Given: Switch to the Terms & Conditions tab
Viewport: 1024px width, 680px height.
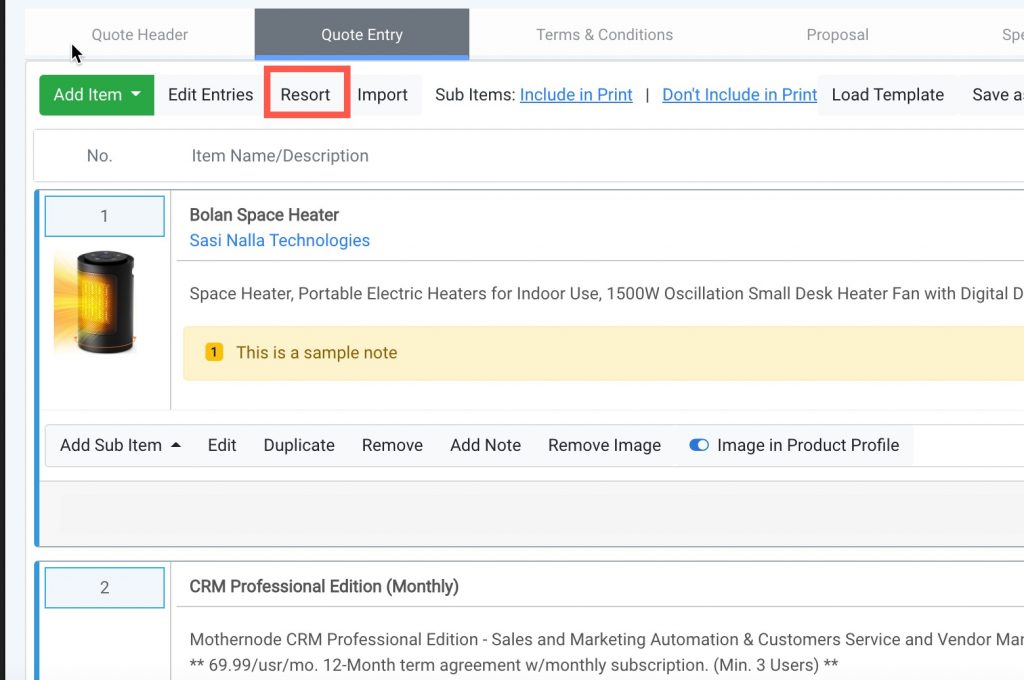Looking at the screenshot, I should pyautogui.click(x=604, y=34).
